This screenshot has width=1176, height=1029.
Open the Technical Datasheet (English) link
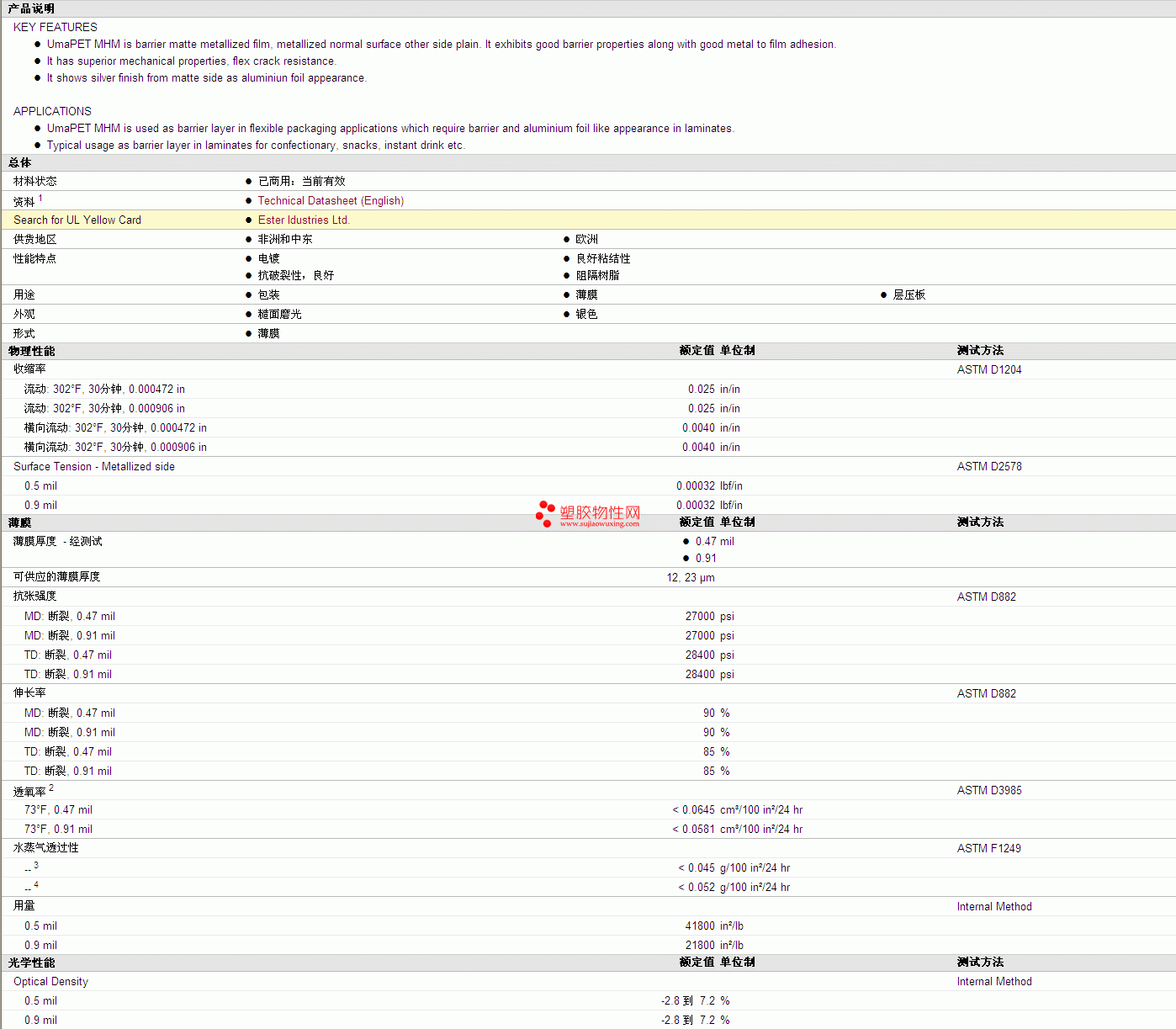pyautogui.click(x=331, y=201)
